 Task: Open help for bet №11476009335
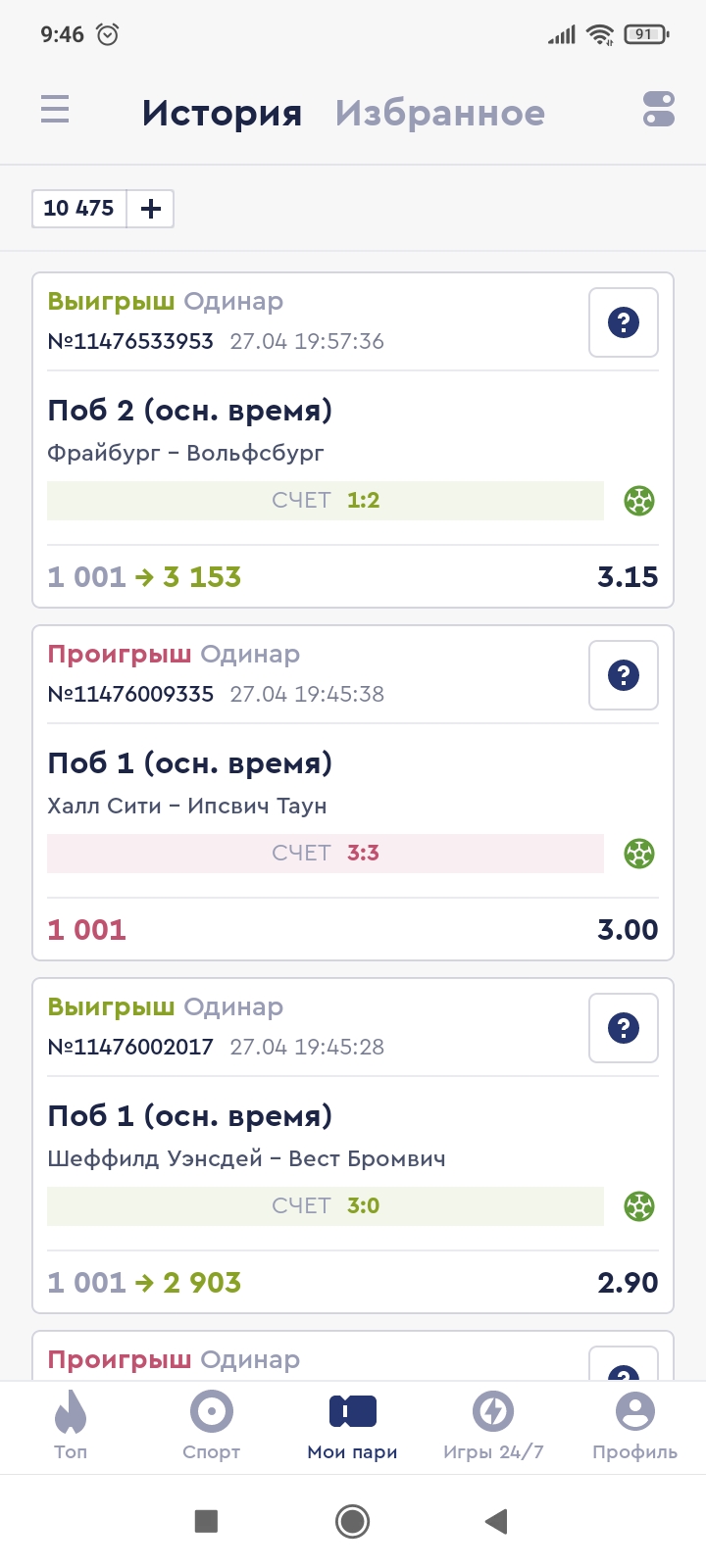coord(623,675)
